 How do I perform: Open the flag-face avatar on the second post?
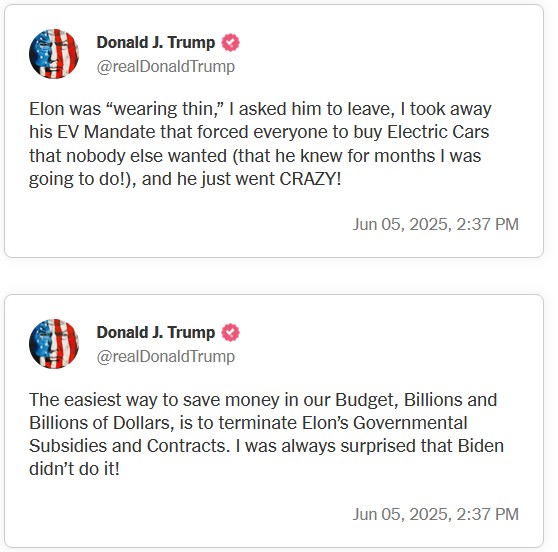click(54, 344)
